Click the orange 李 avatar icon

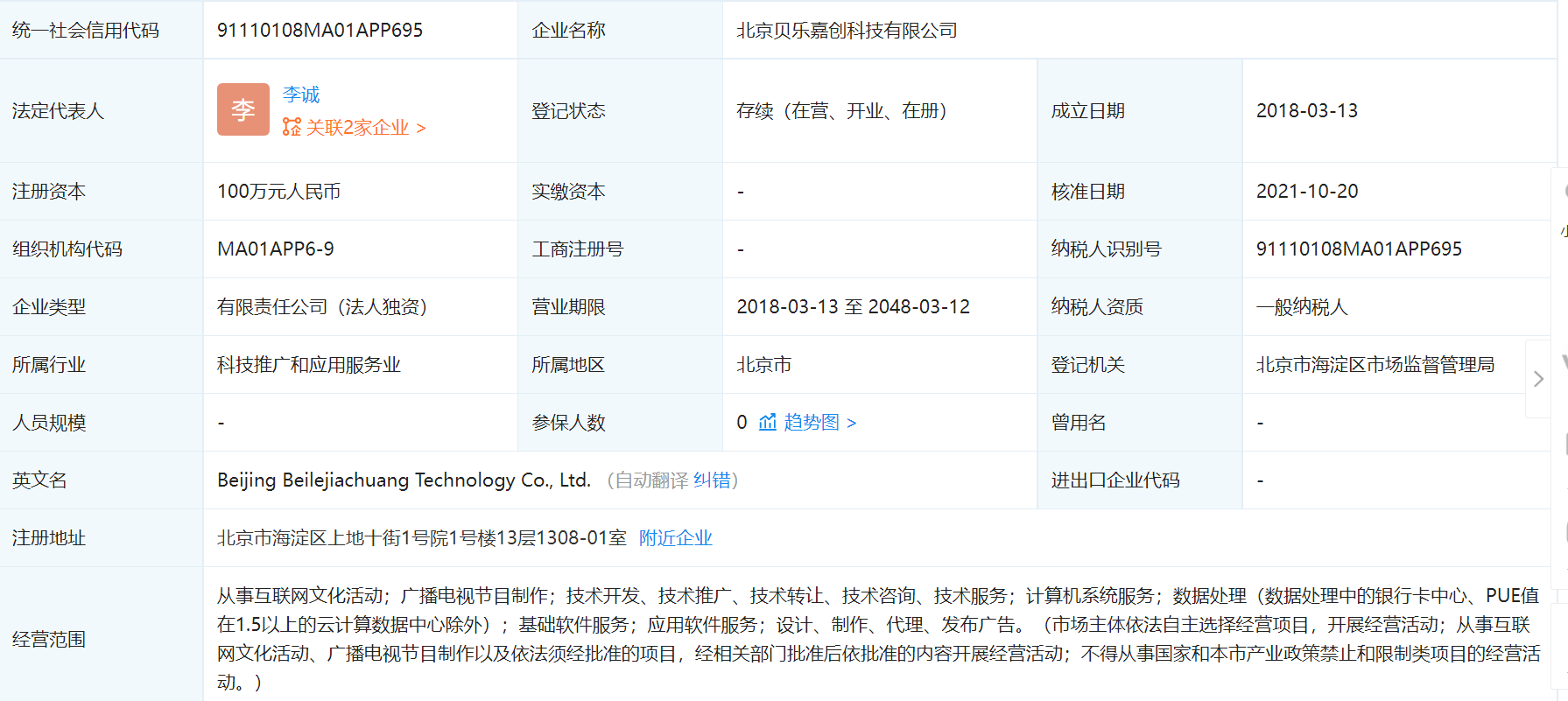[x=243, y=109]
